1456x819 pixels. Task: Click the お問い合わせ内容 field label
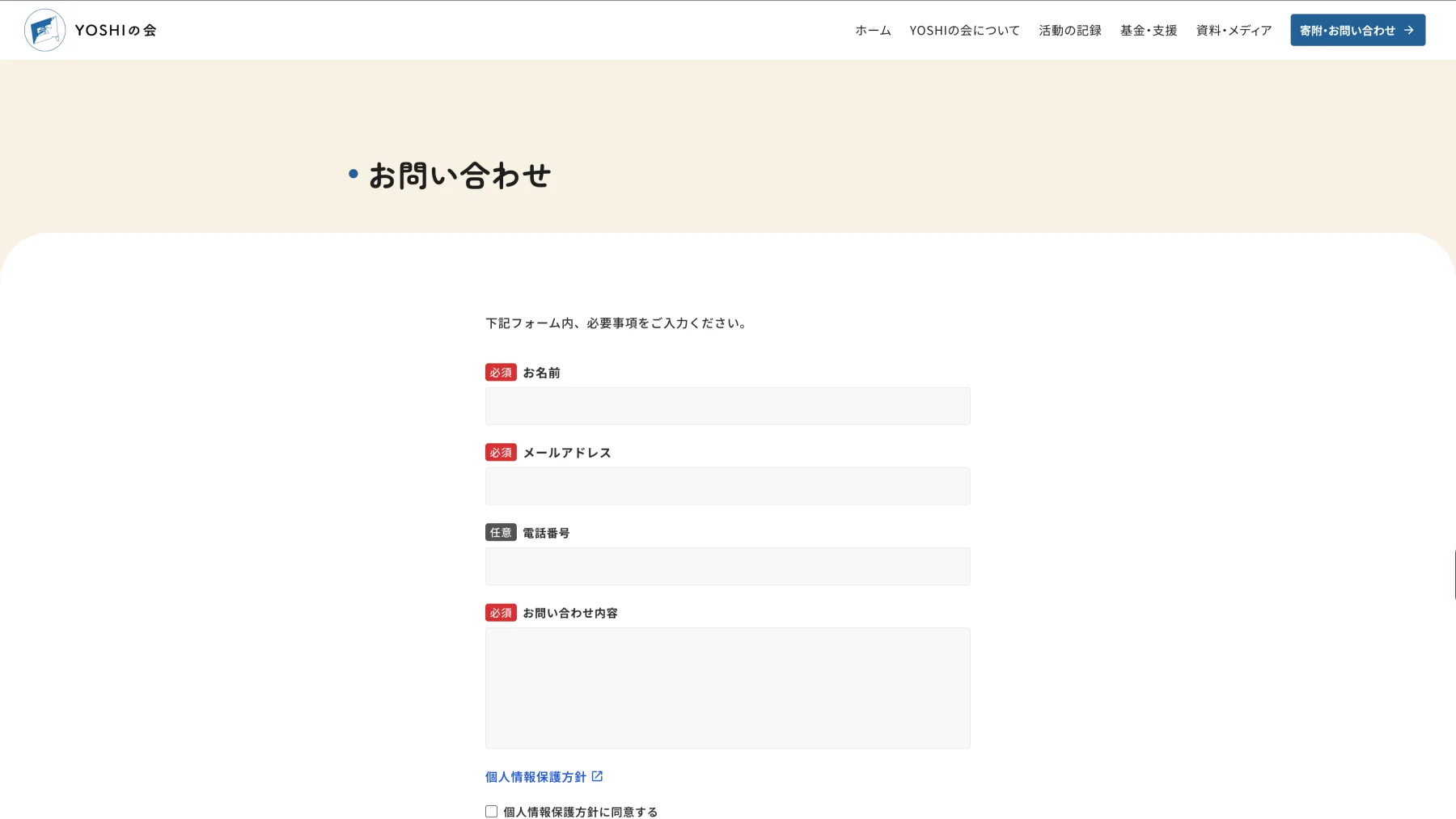[570, 613]
